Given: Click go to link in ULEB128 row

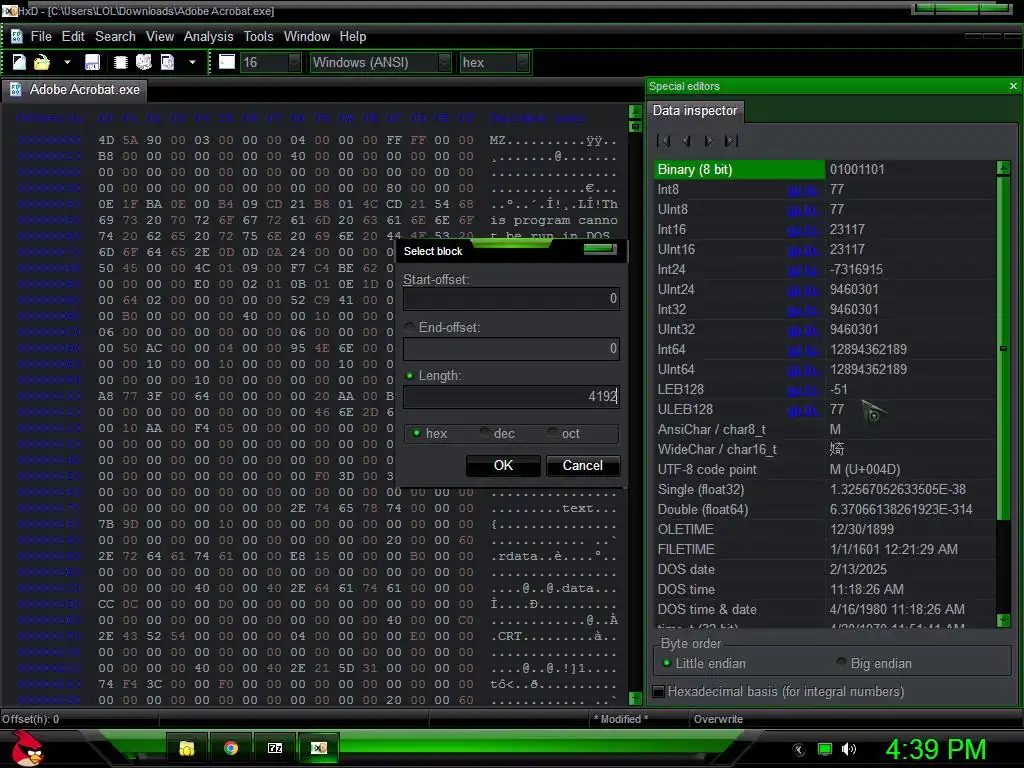Looking at the screenshot, I should (x=802, y=409).
